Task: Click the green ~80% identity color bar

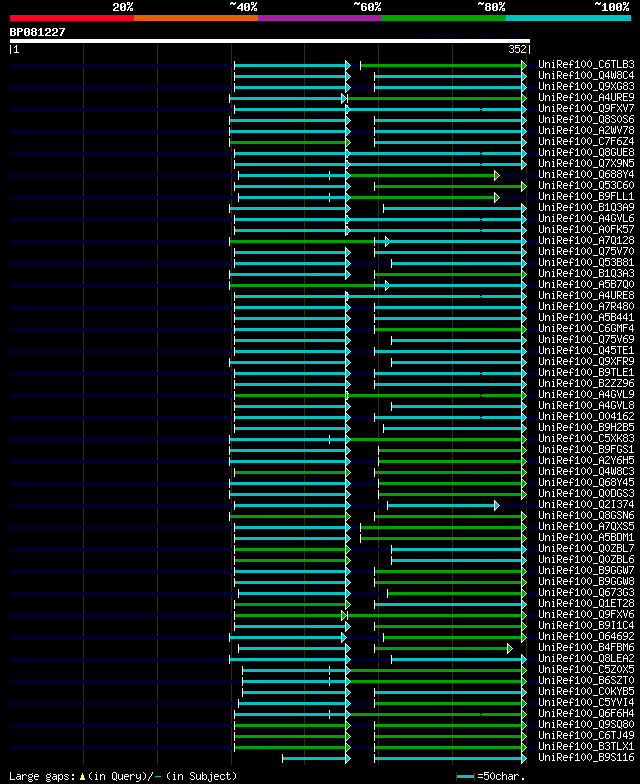Action: pos(444,18)
